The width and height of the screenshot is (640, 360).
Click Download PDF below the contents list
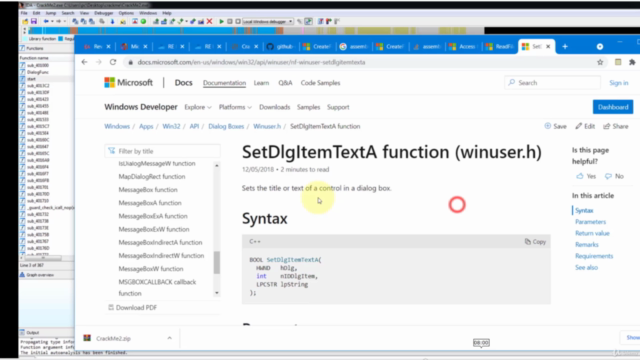coord(132,307)
